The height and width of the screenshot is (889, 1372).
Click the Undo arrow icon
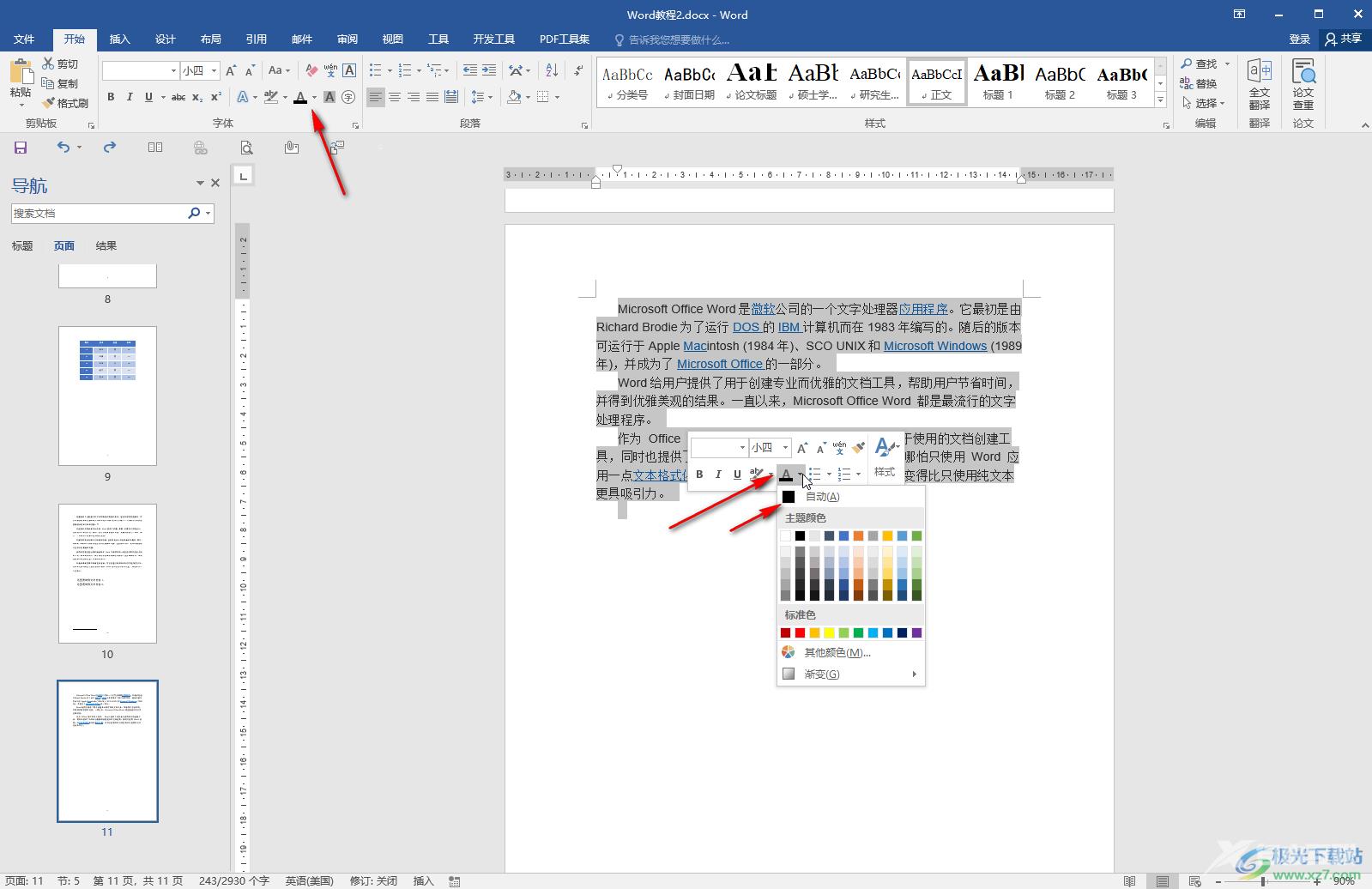[63, 148]
